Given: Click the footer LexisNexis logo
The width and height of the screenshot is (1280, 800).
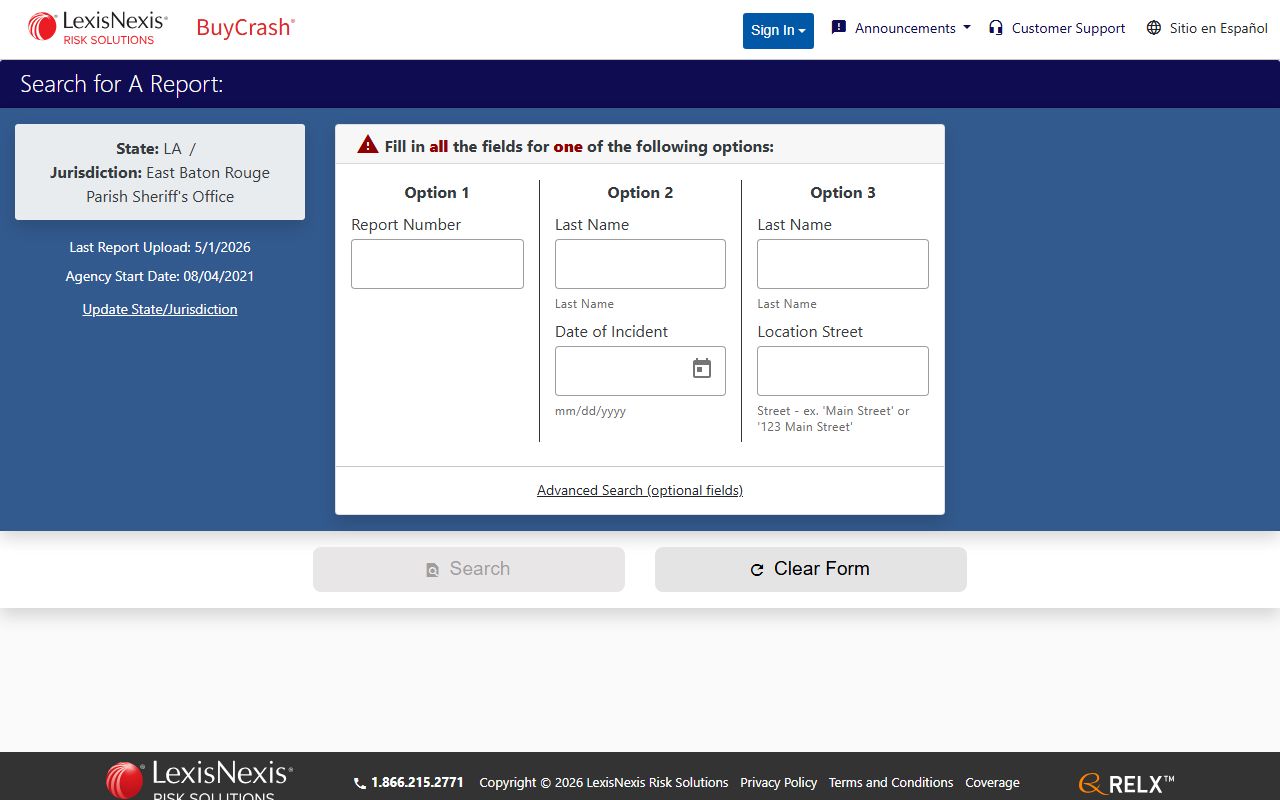Looking at the screenshot, I should point(199,780).
